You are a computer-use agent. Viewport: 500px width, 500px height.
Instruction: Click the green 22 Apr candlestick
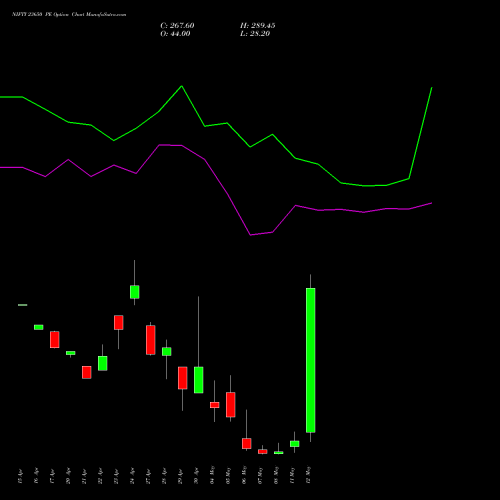[x=103, y=363]
